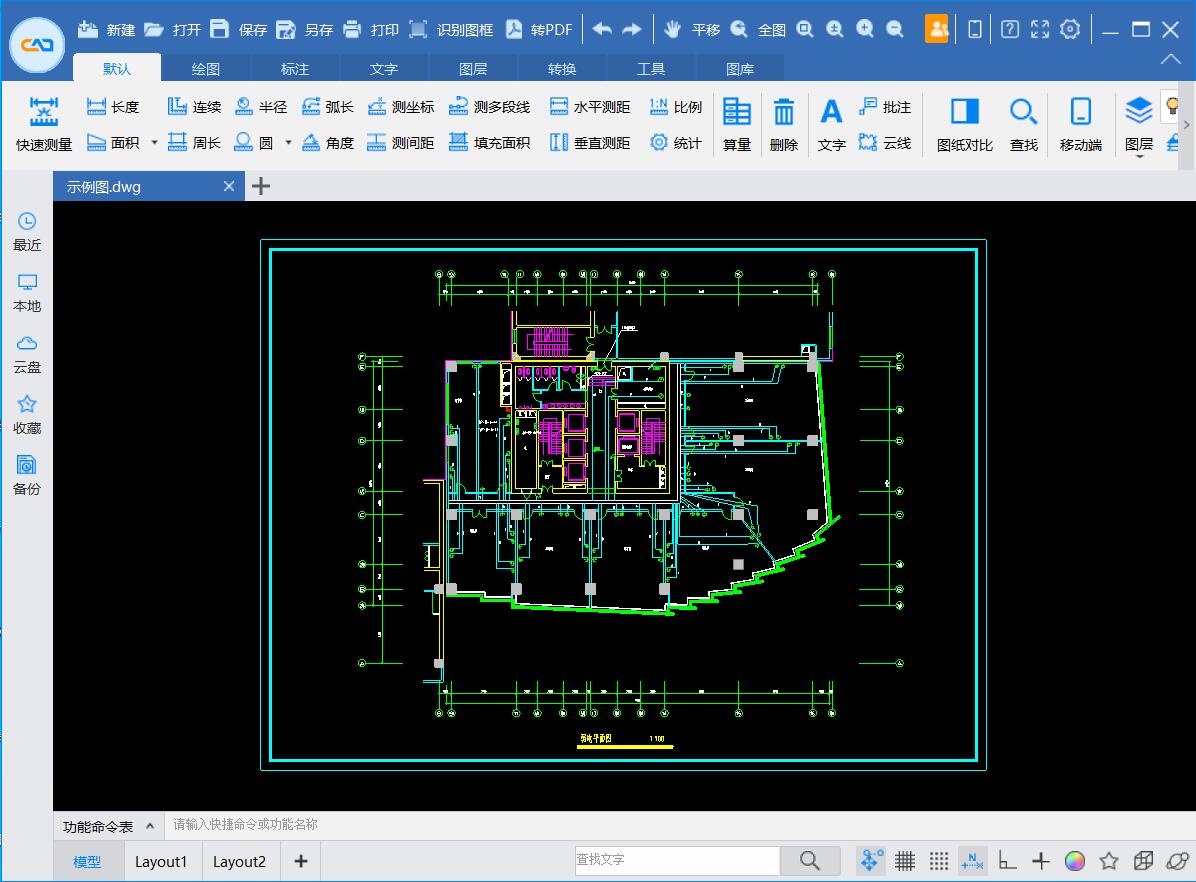Image resolution: width=1196 pixels, height=882 pixels.
Task: Switch to the 绘图 ribbon tab
Action: pyautogui.click(x=206, y=69)
